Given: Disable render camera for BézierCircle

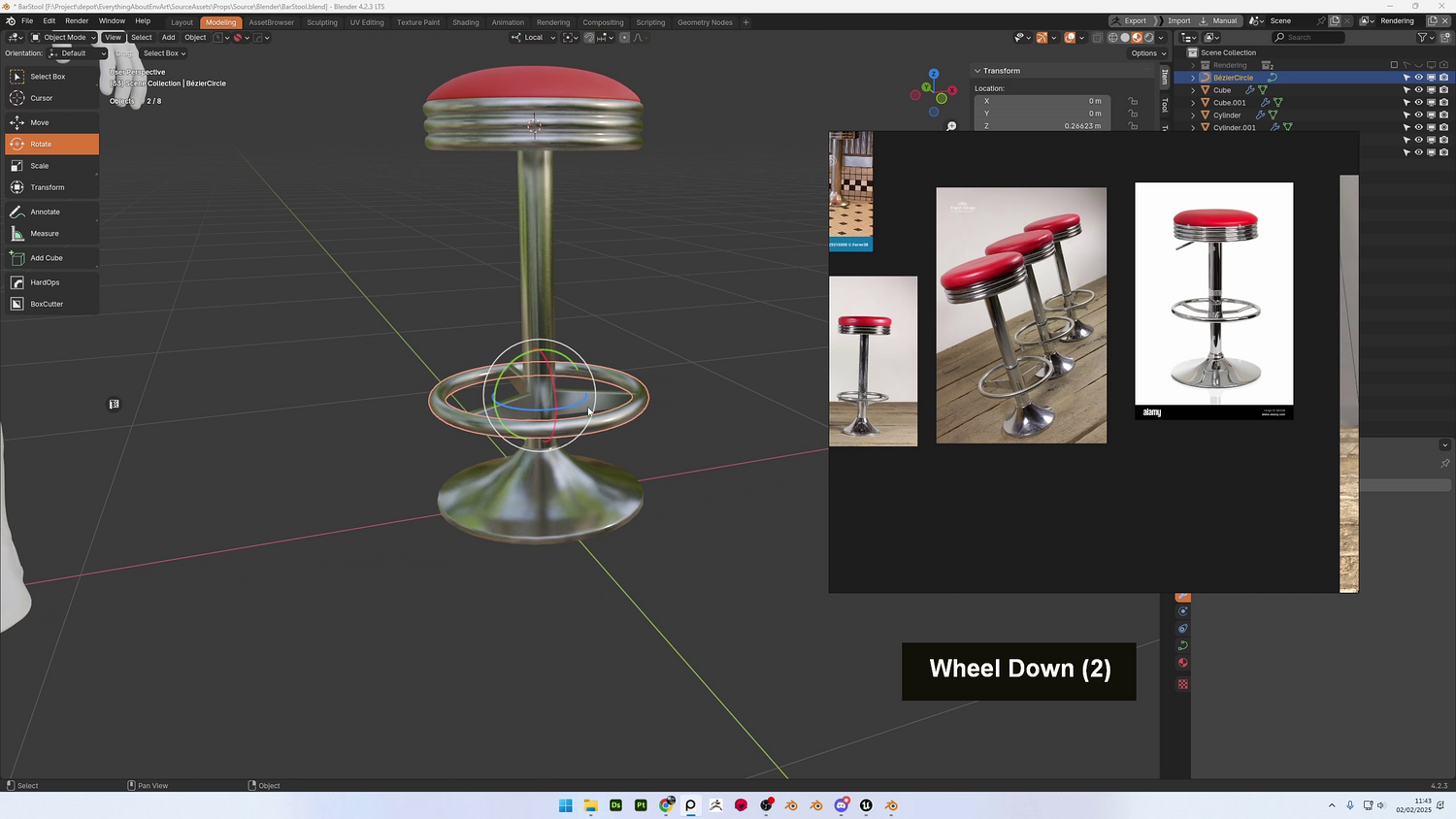Looking at the screenshot, I should pyautogui.click(x=1443, y=78).
